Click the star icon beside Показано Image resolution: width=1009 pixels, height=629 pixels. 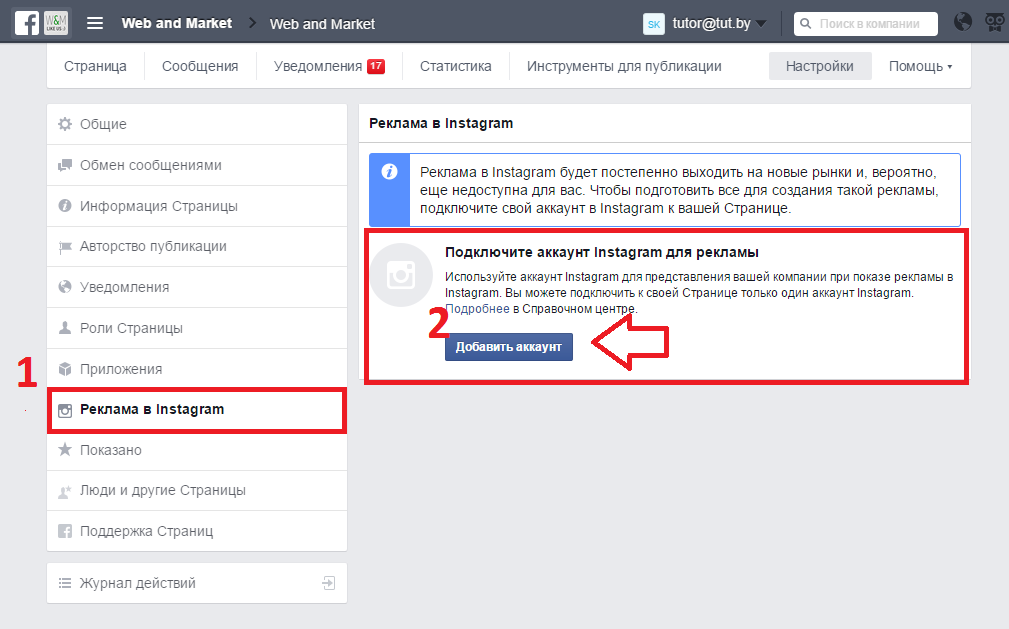pos(65,449)
